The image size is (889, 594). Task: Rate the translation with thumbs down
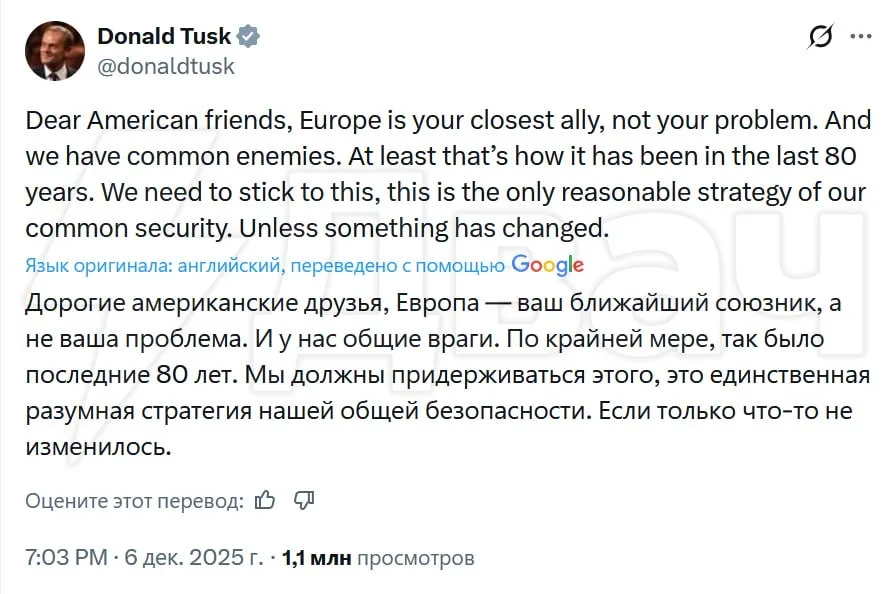pos(305,500)
